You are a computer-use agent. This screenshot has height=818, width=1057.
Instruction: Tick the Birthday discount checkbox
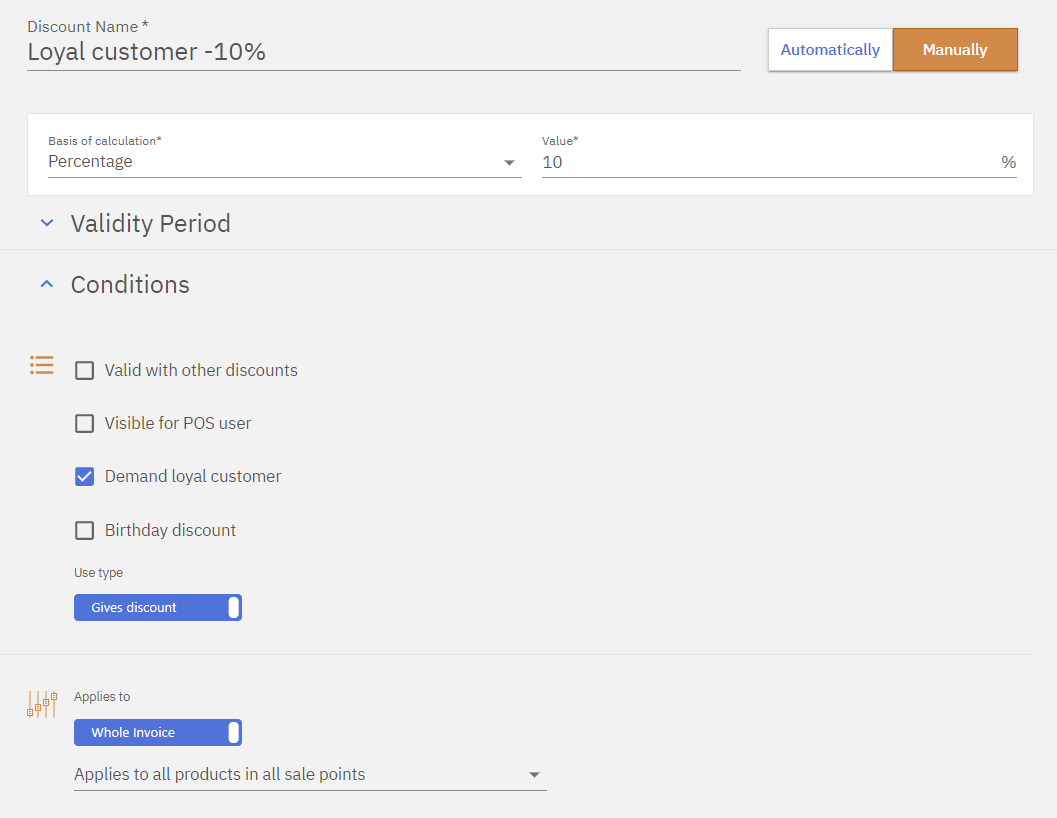pos(85,530)
